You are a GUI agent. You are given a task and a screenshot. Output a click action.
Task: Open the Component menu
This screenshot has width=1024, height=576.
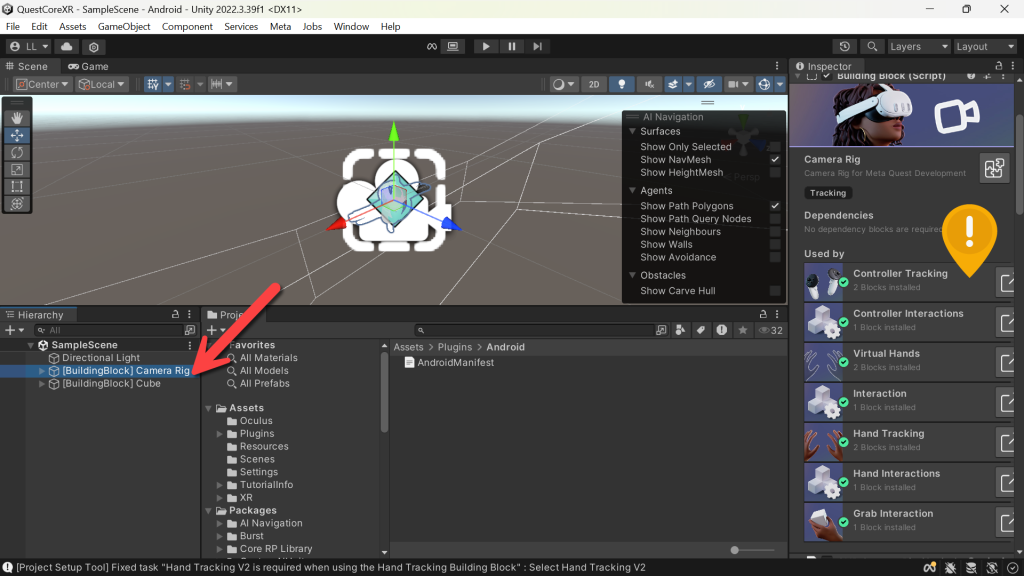[x=187, y=27]
